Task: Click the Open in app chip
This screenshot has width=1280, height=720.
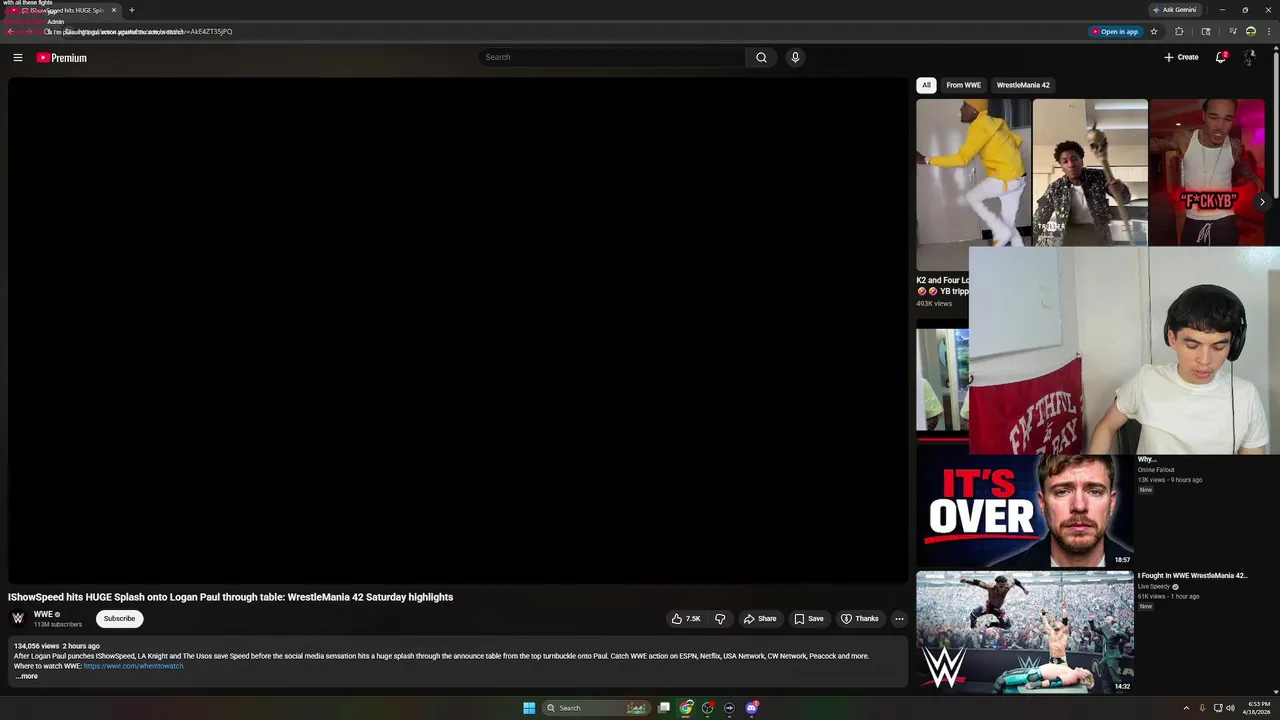Action: [x=1114, y=32]
